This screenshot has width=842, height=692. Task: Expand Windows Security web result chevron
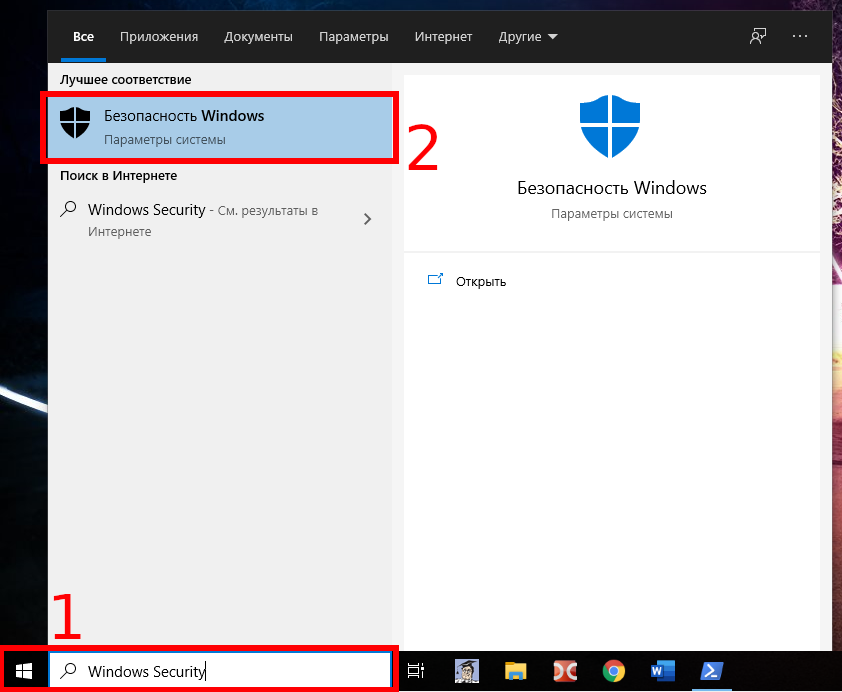coord(367,219)
